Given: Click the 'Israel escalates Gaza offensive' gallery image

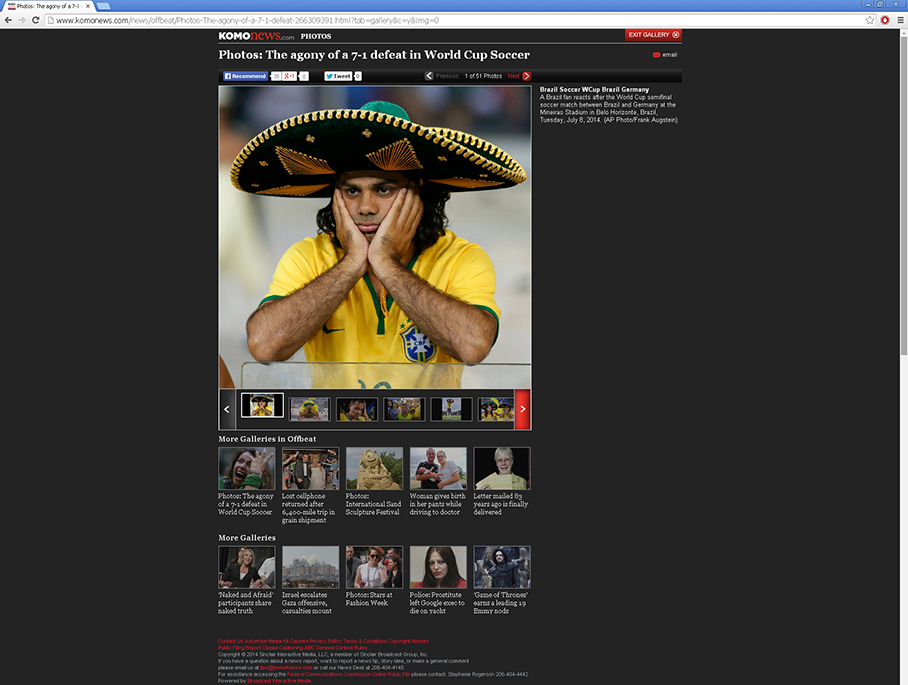Looking at the screenshot, I should [310, 567].
